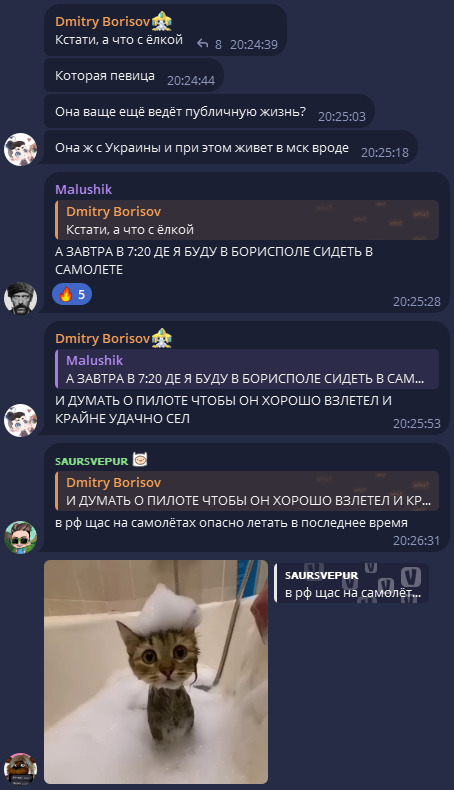Click the 20:26:31 timestamp on SAURSVEPUR's message
Screen dimensions: 454x790
tap(416, 541)
